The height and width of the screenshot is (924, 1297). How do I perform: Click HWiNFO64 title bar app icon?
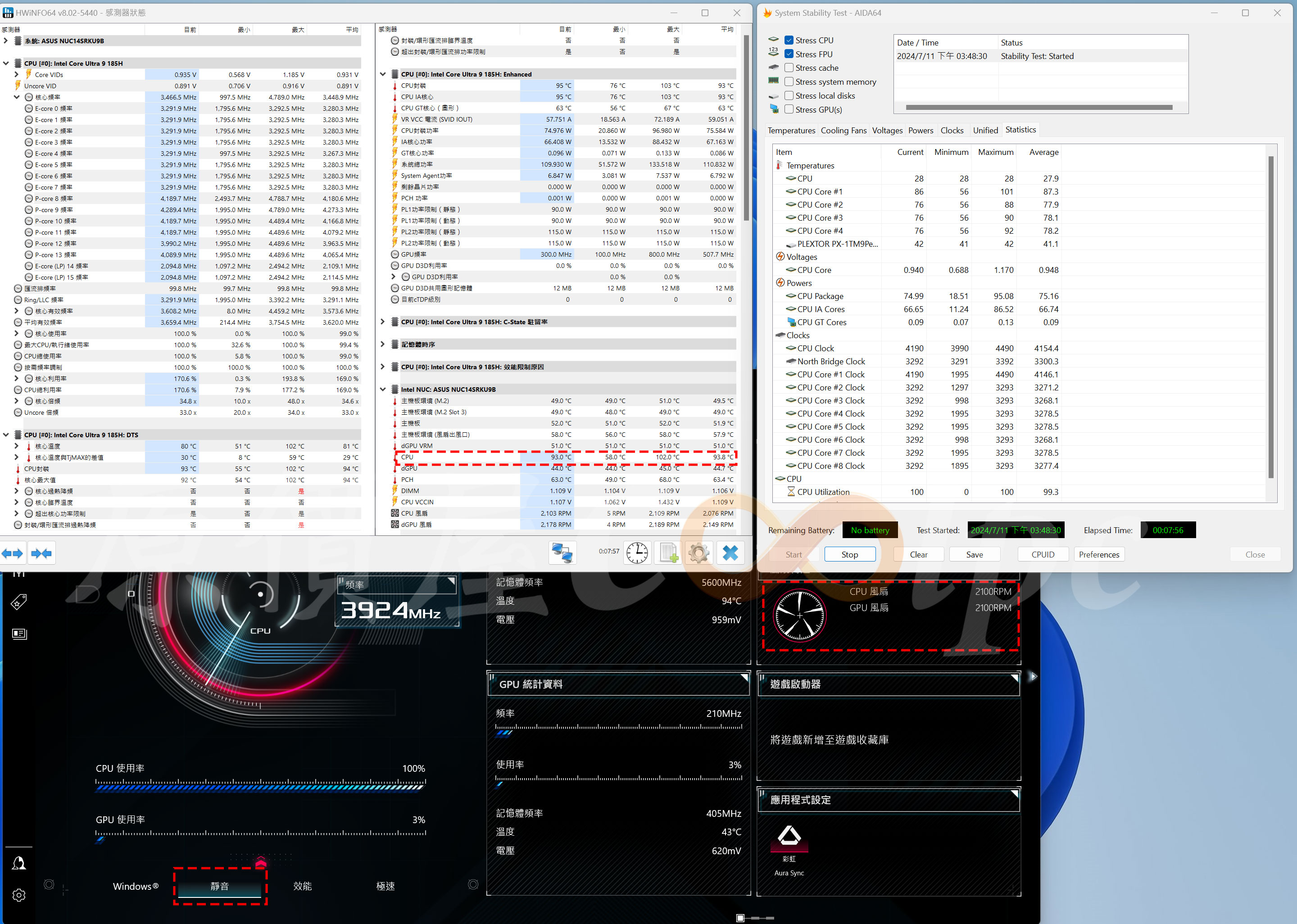click(7, 13)
